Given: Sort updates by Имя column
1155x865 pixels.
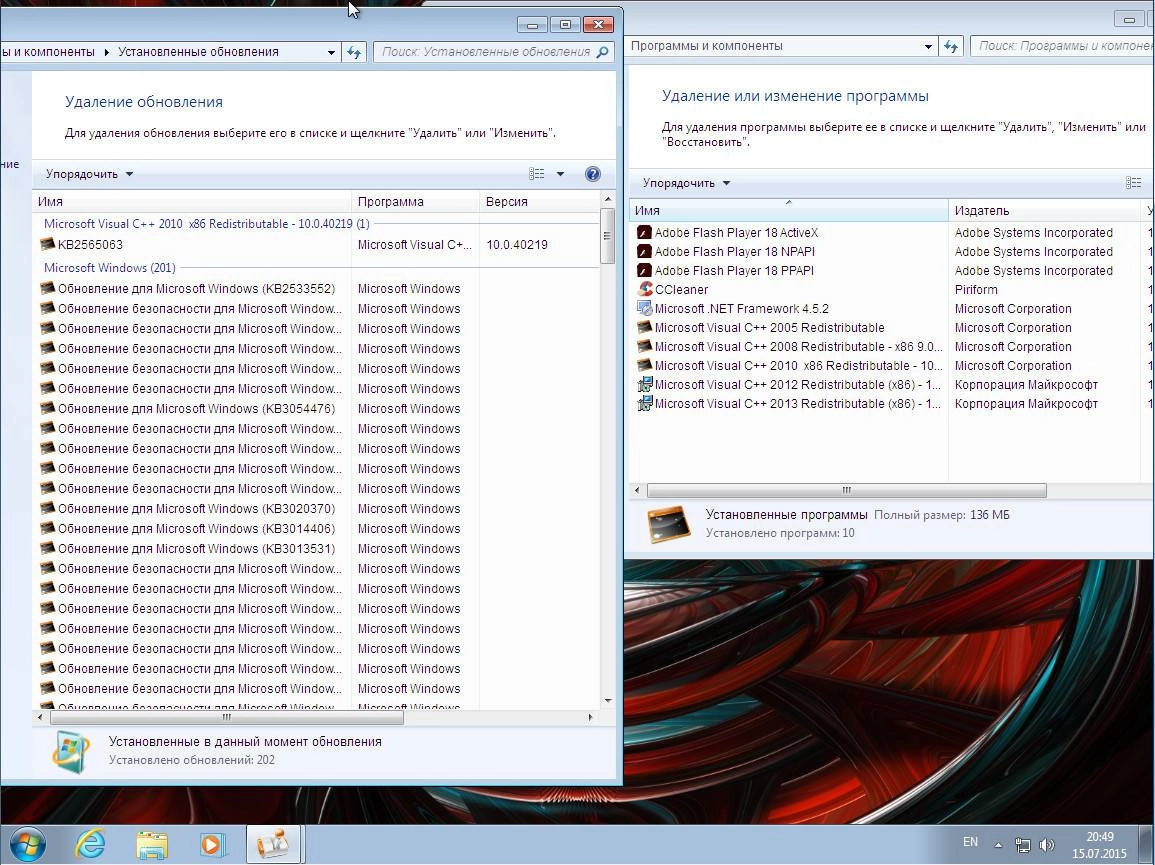Looking at the screenshot, I should coord(192,202).
